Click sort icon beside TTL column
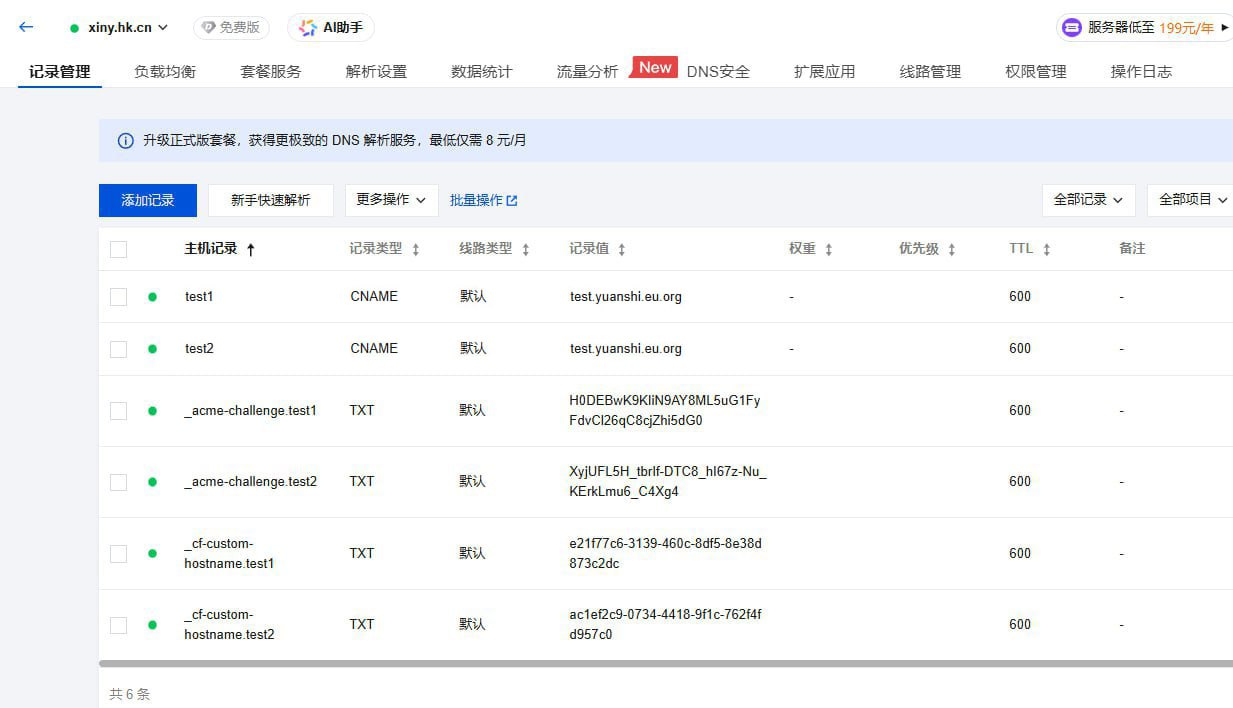The width and height of the screenshot is (1233, 708). (1046, 250)
